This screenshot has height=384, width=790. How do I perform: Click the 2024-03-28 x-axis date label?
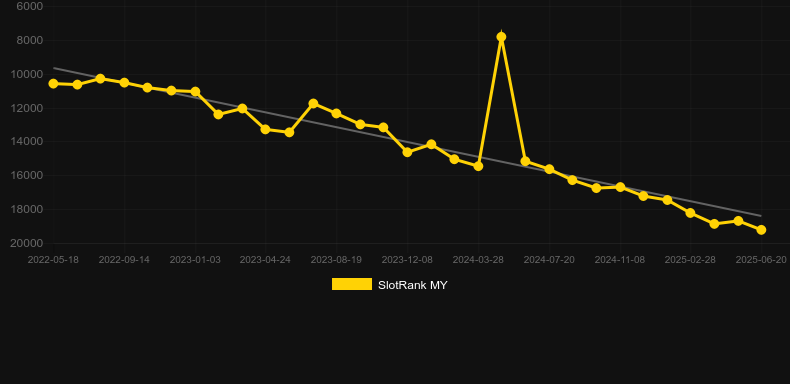tap(478, 260)
